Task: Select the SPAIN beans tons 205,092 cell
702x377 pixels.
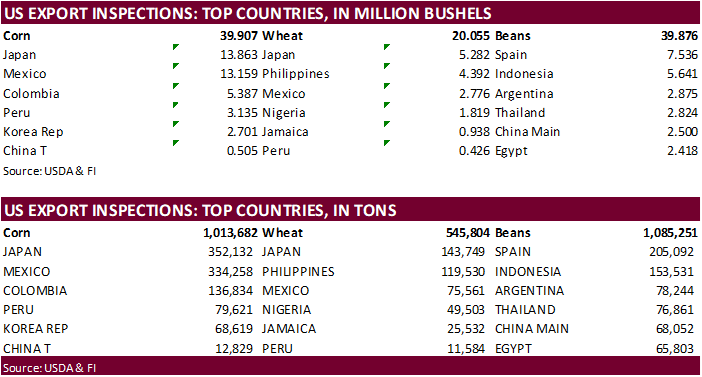Action: click(672, 252)
